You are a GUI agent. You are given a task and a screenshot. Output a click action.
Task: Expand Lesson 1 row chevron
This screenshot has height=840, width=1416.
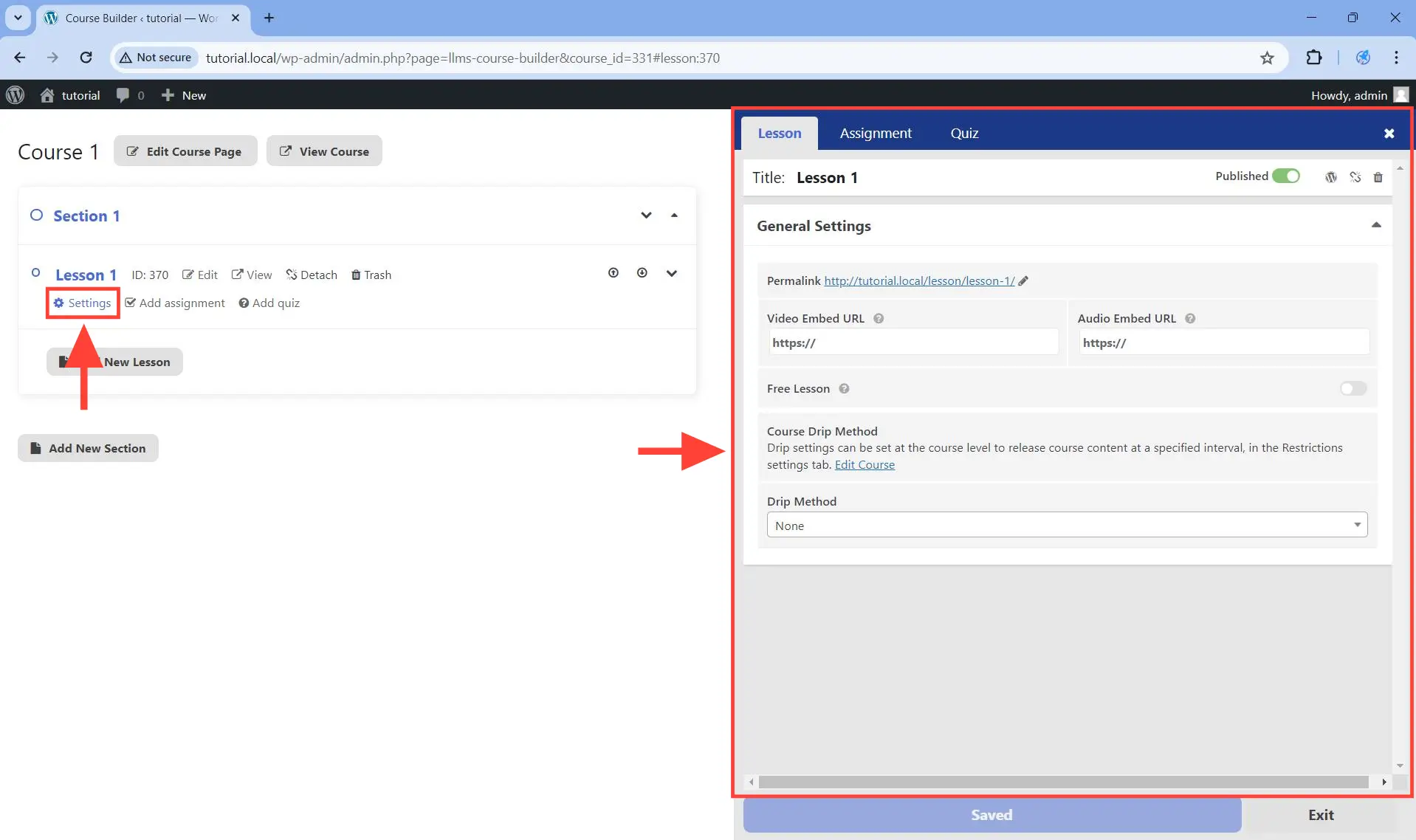(672, 273)
